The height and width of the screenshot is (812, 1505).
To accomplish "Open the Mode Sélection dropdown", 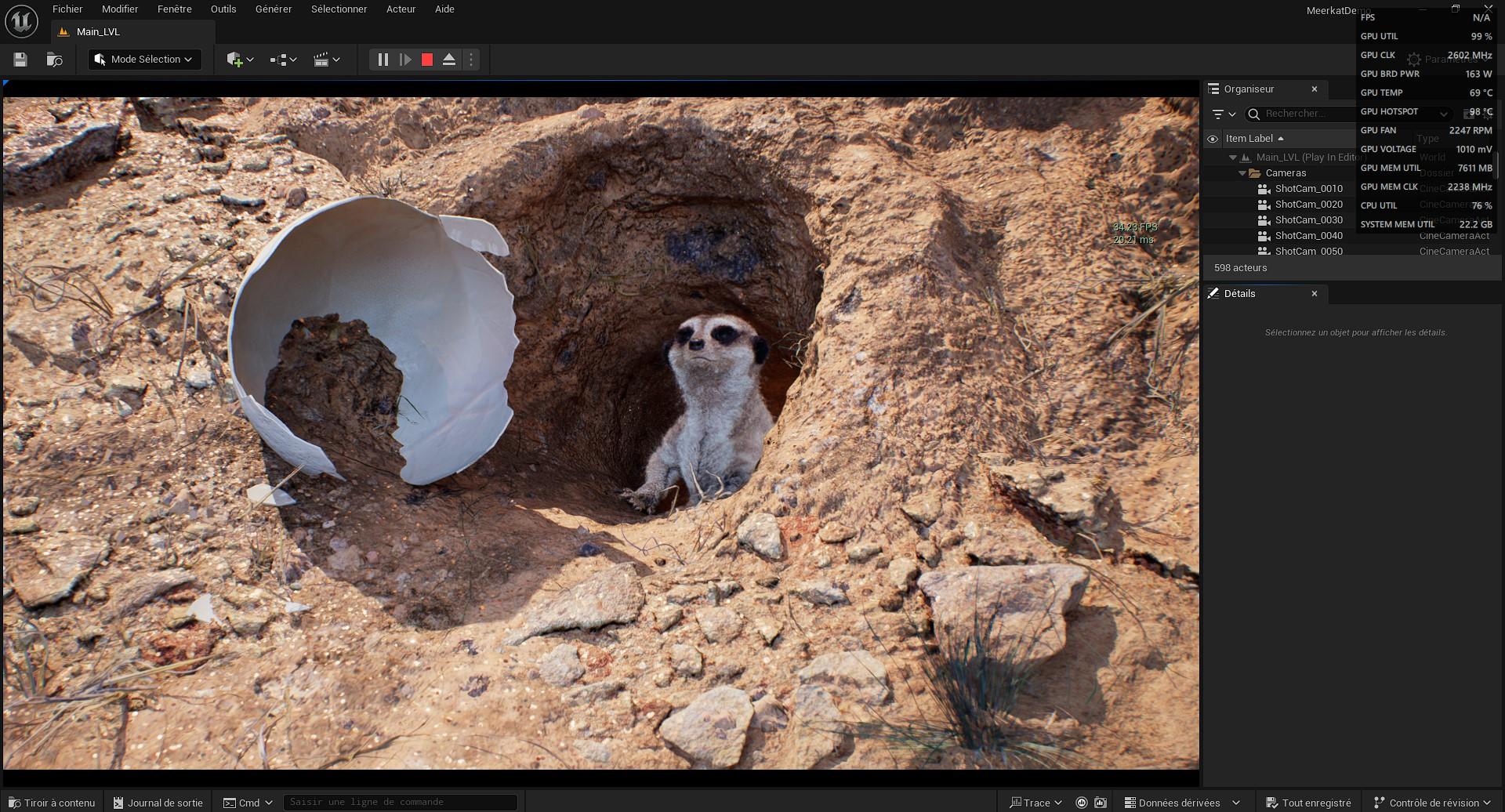I will pyautogui.click(x=144, y=60).
